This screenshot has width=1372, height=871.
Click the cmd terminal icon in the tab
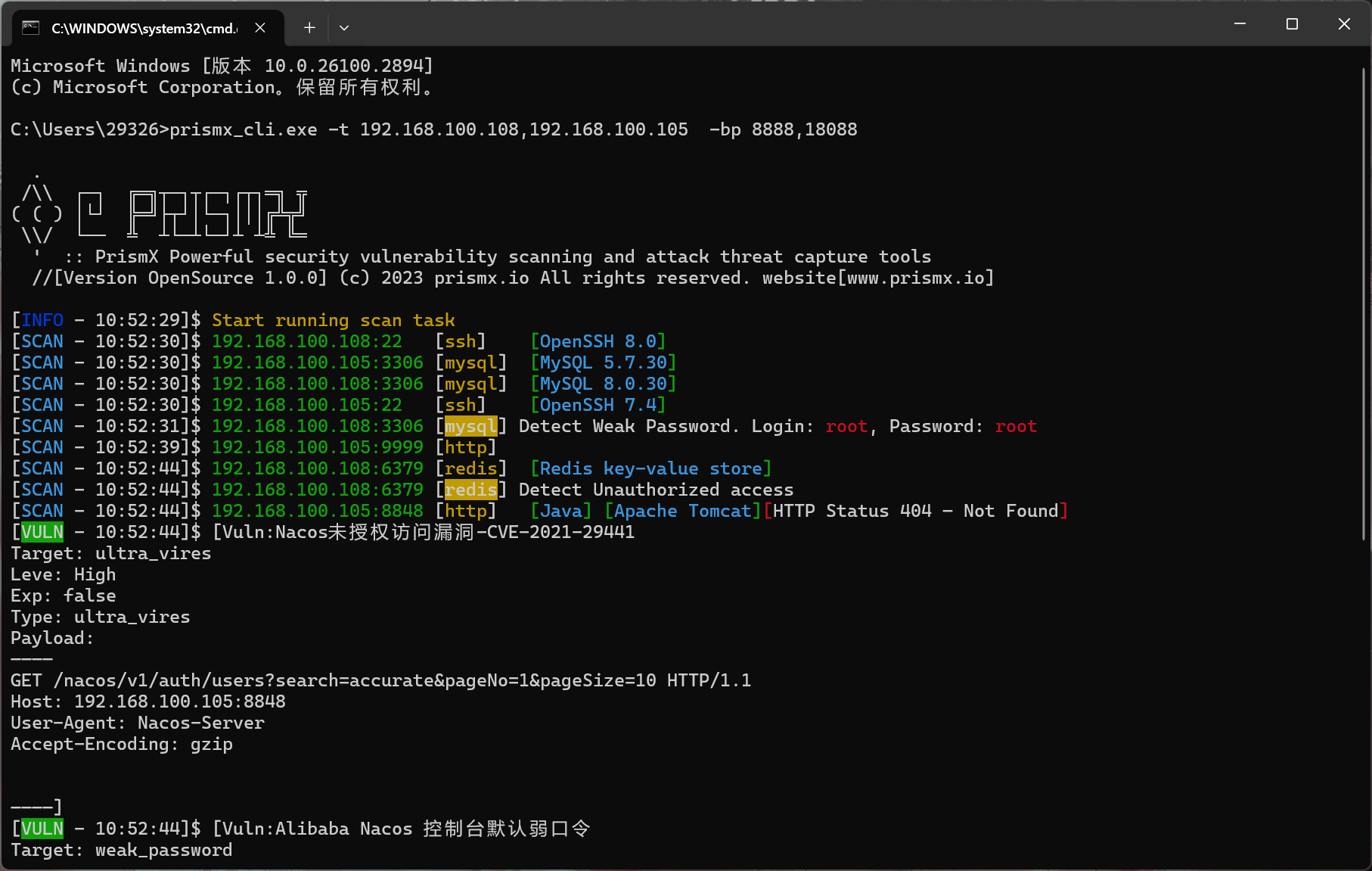(30, 28)
